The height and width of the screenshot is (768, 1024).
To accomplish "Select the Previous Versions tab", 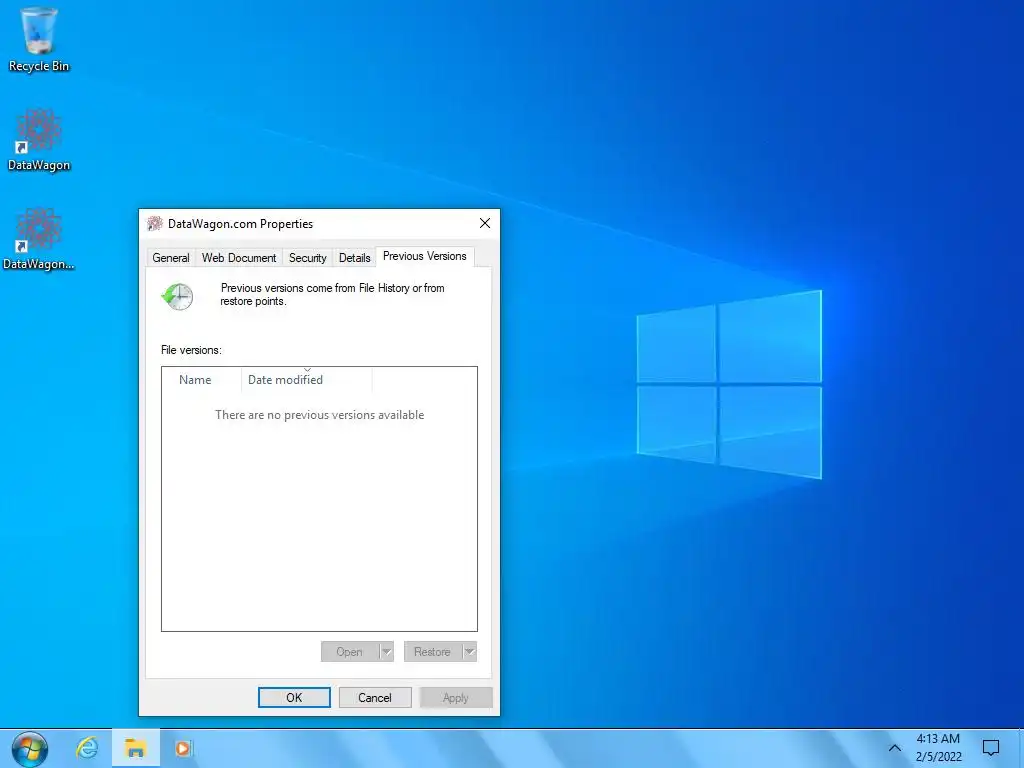I will [x=424, y=256].
